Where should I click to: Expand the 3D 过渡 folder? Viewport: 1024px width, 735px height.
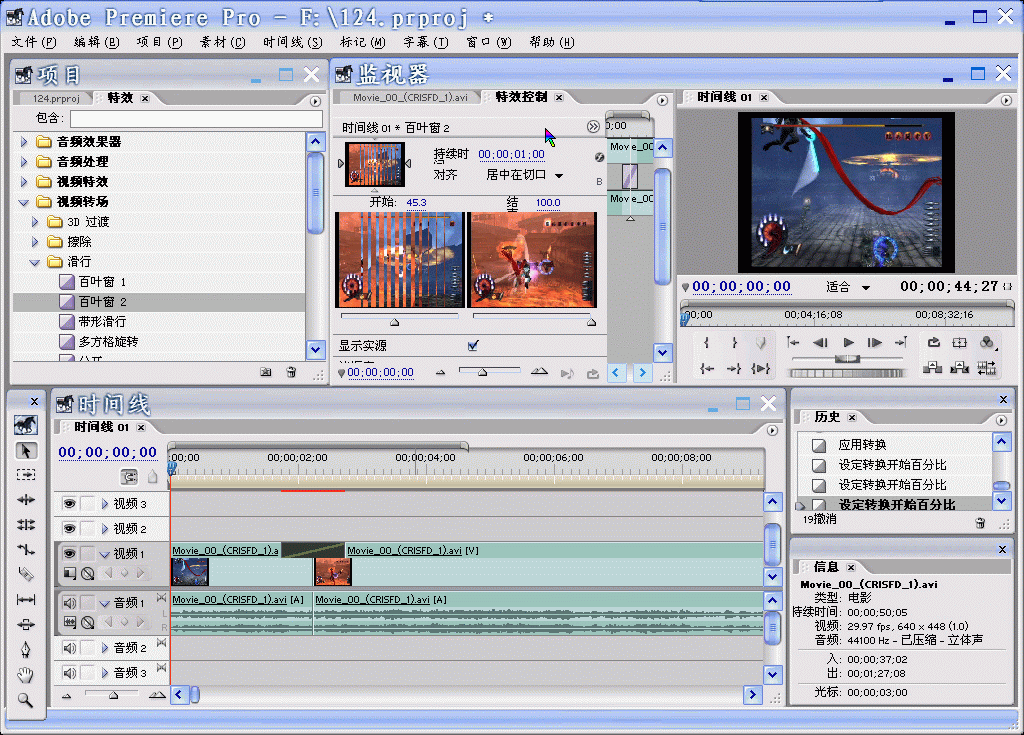(35, 222)
